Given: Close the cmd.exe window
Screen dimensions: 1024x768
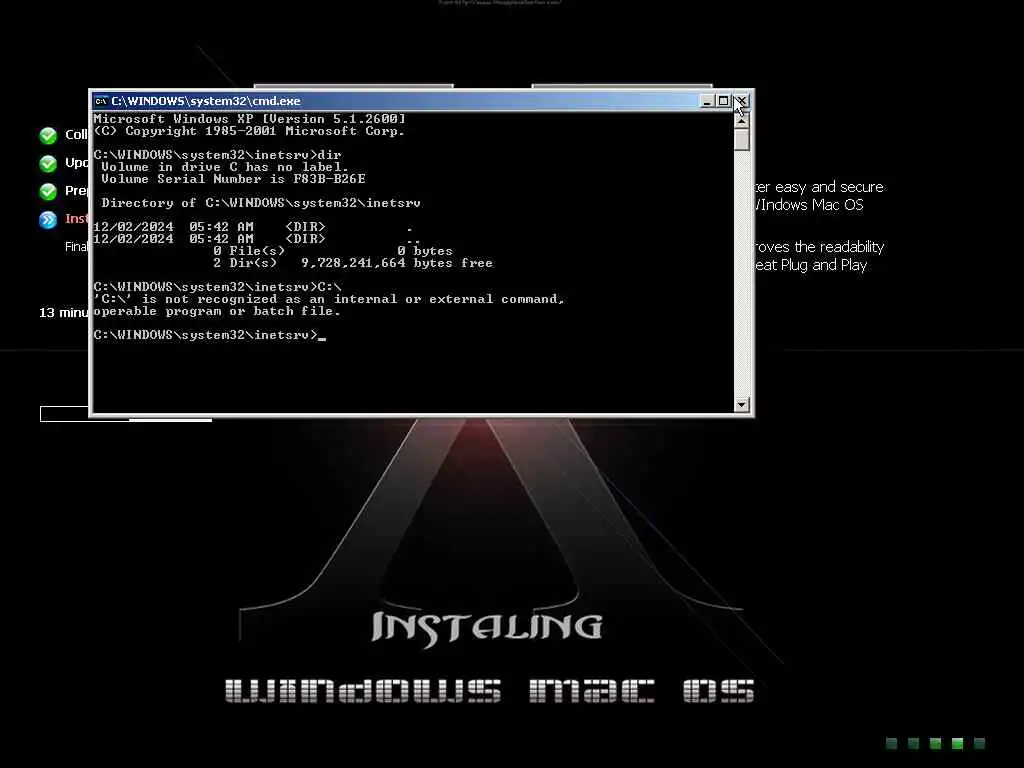Looking at the screenshot, I should pos(741,101).
